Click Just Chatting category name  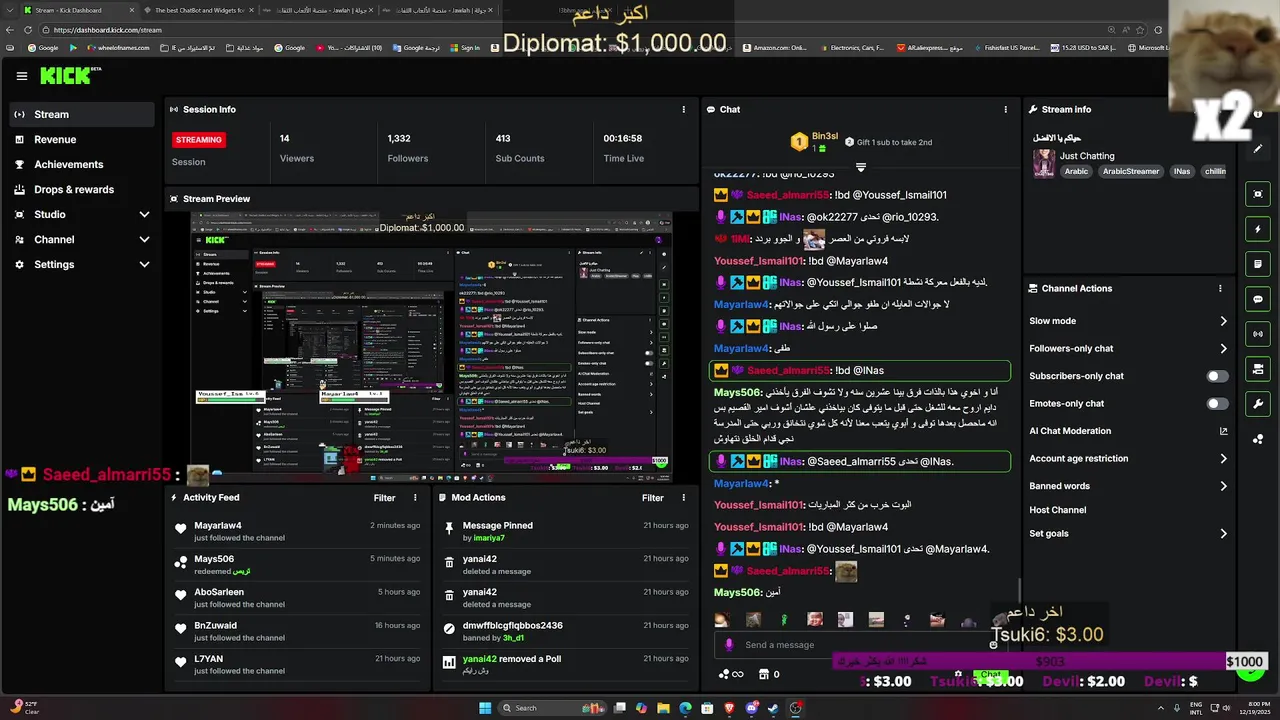1087,156
